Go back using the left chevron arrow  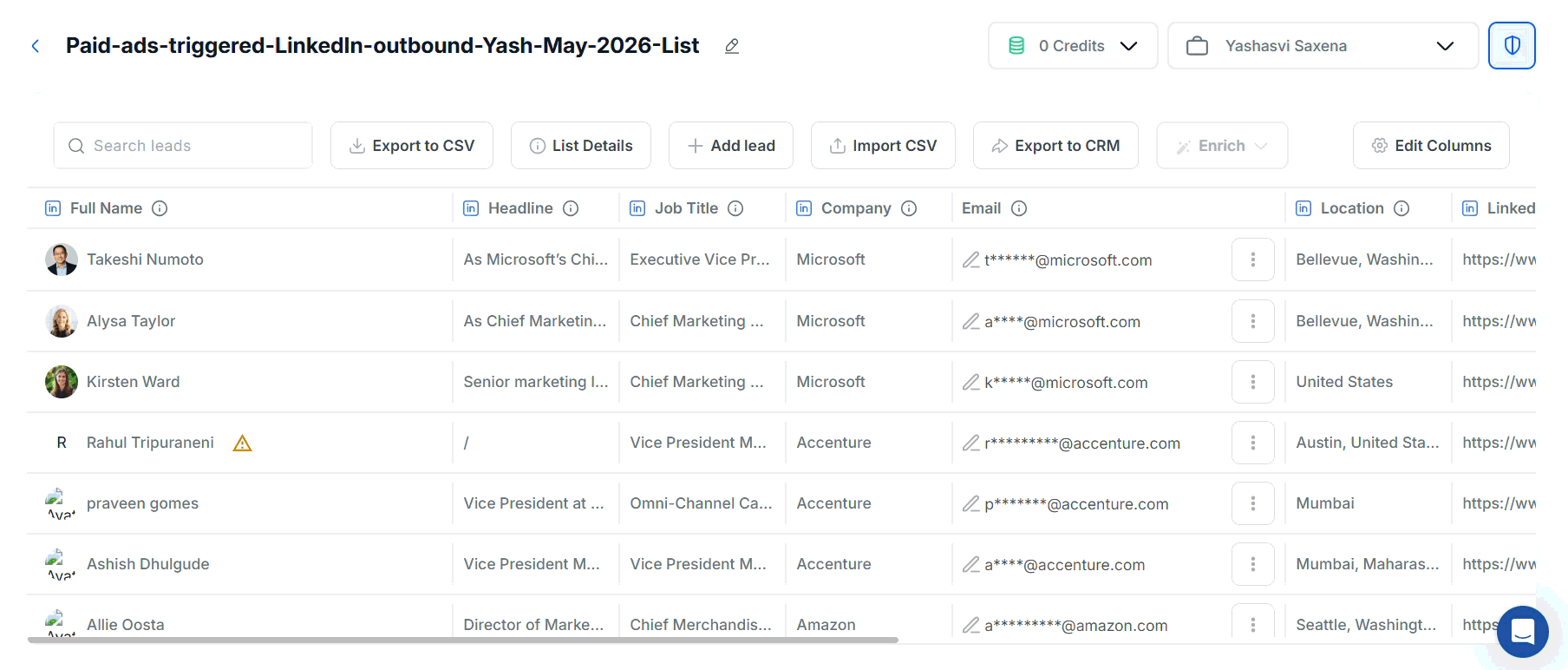coord(36,46)
